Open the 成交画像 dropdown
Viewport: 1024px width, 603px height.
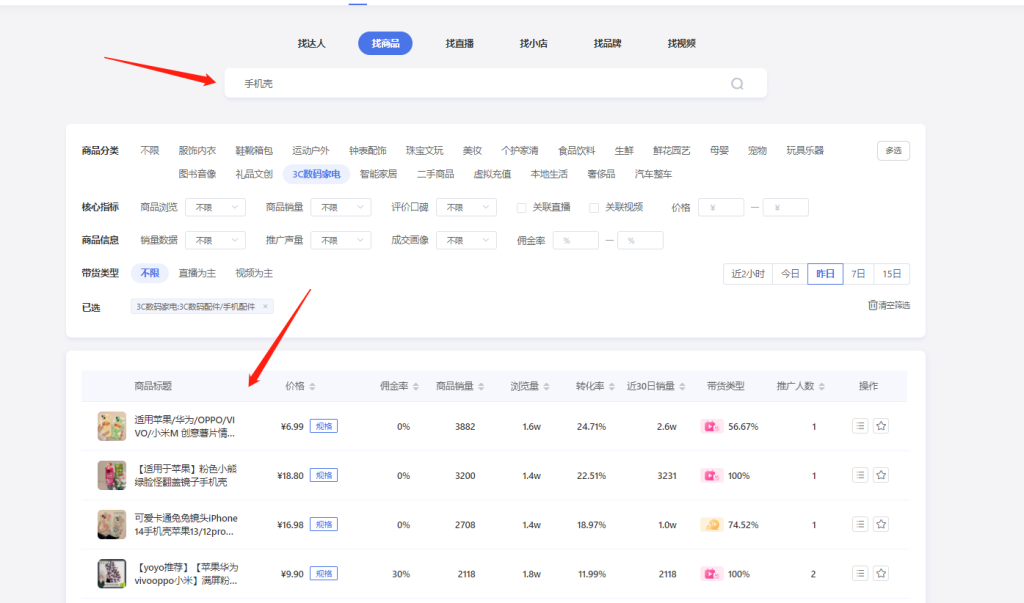(x=466, y=240)
